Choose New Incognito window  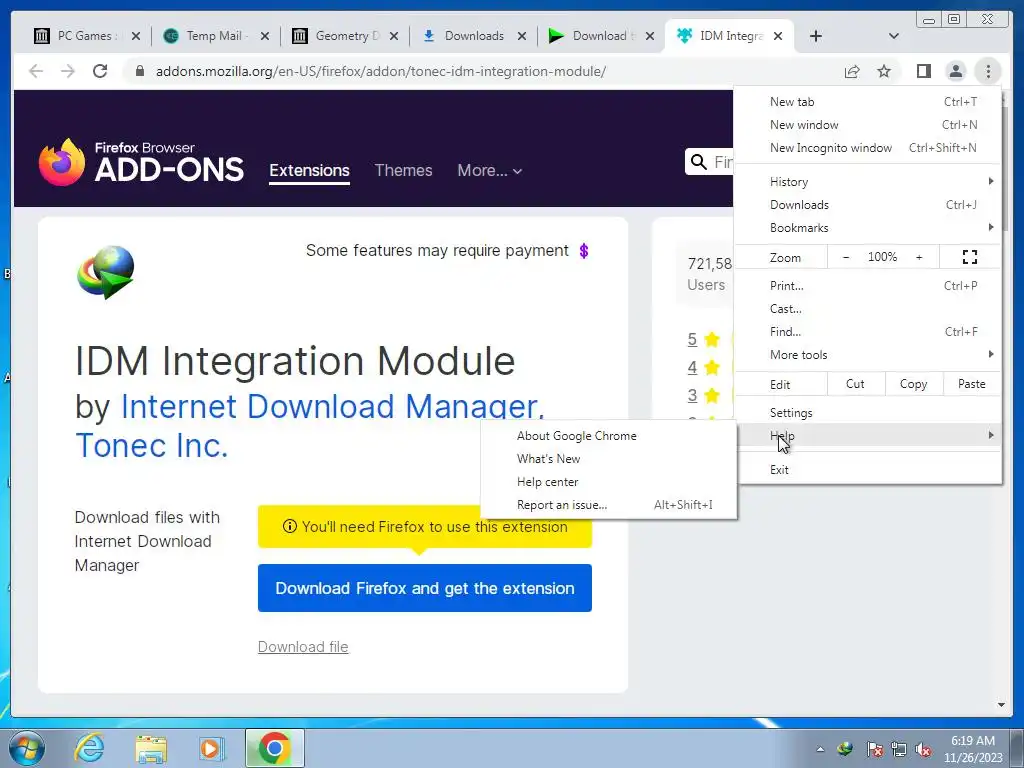[869, 148]
